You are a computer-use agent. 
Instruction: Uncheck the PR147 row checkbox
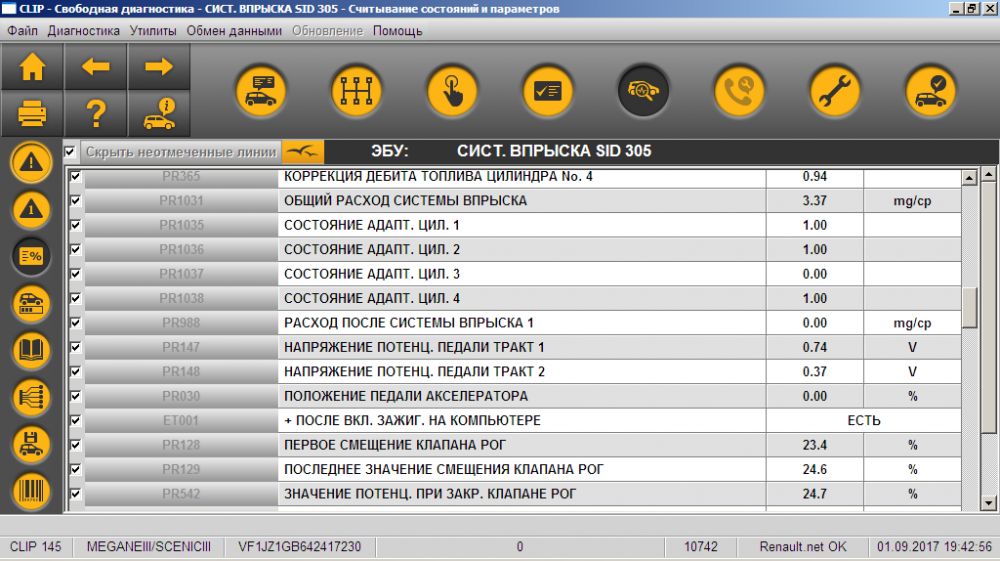pos(75,347)
